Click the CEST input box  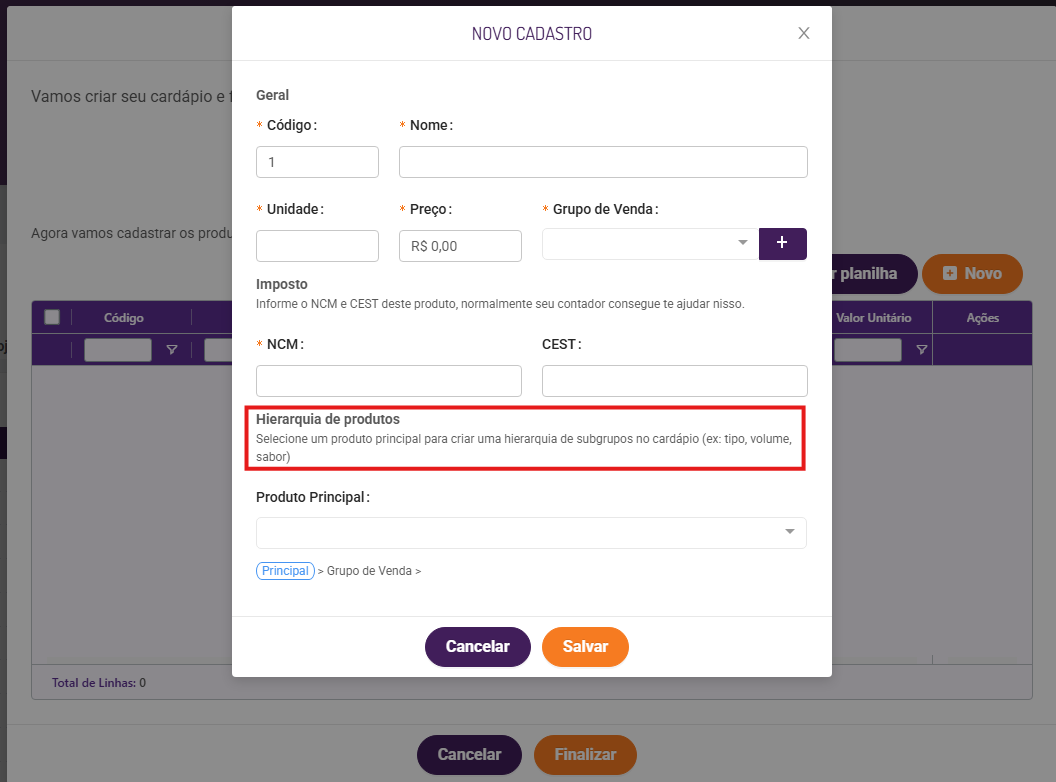[x=674, y=381]
